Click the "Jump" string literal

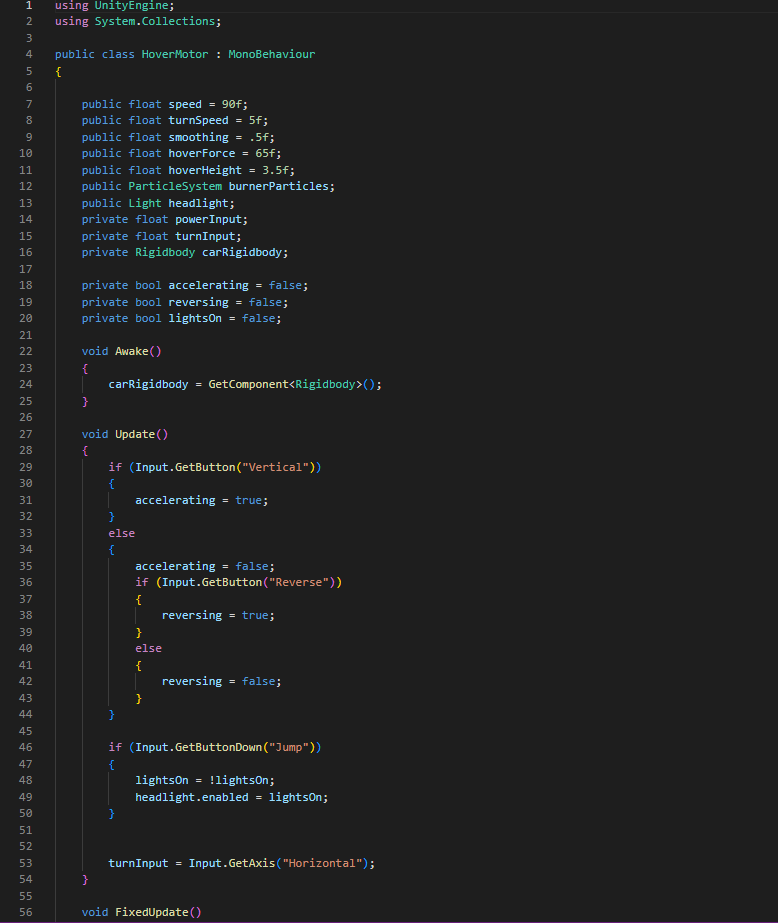pyautogui.click(x=291, y=747)
